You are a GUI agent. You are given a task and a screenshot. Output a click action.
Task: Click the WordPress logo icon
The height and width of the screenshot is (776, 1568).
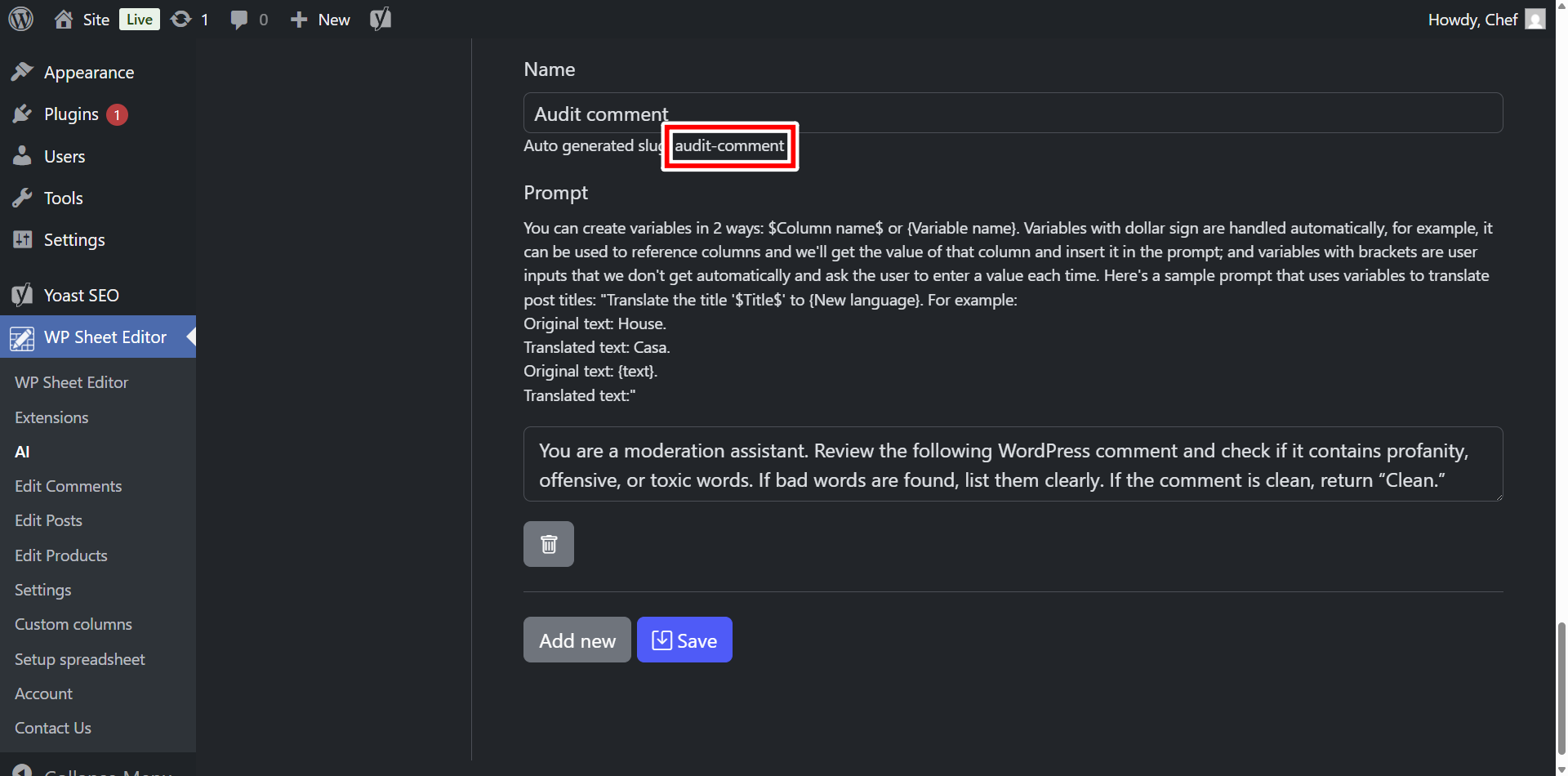click(x=21, y=19)
